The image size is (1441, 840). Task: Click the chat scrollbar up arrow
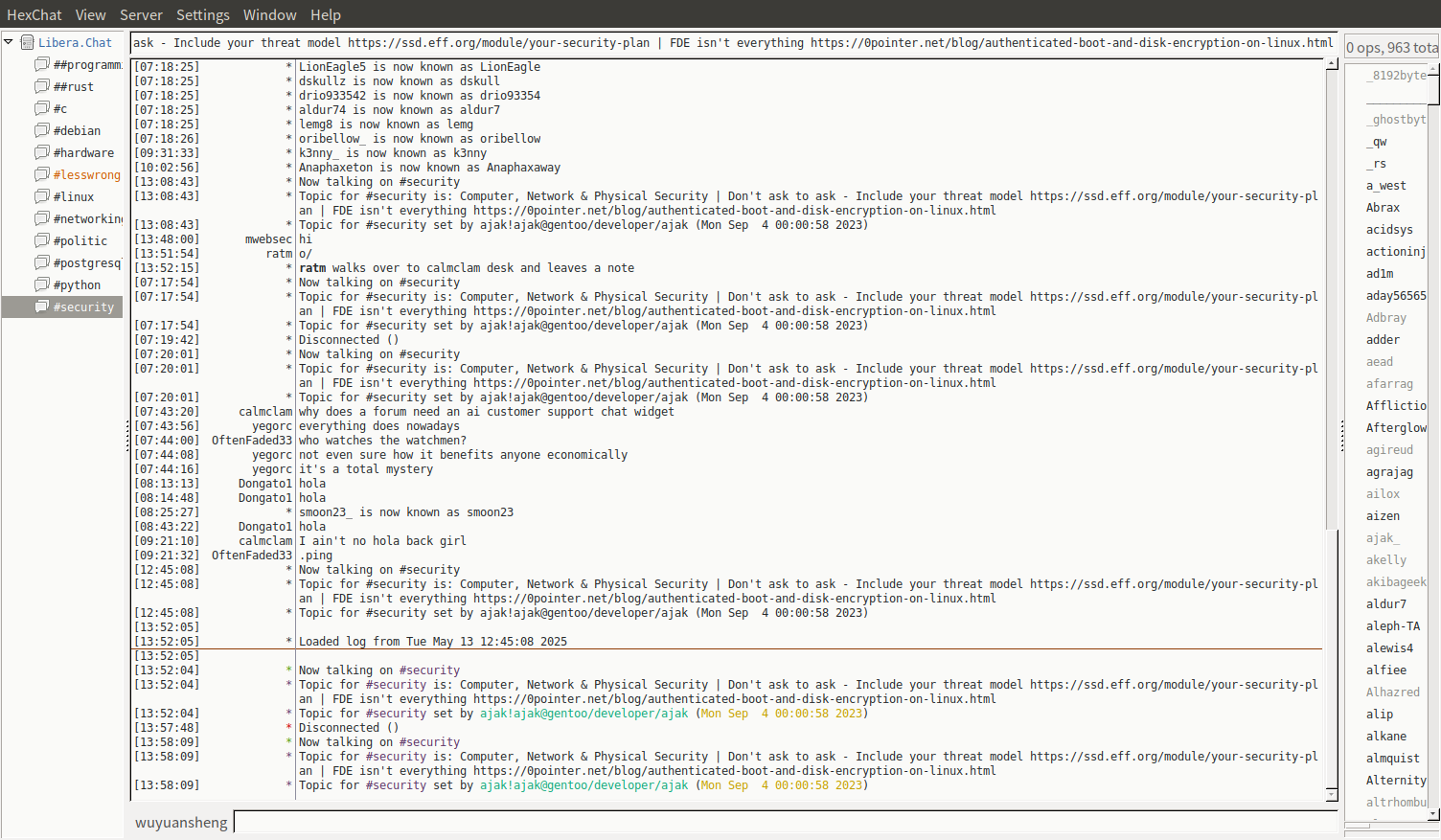tap(1332, 64)
